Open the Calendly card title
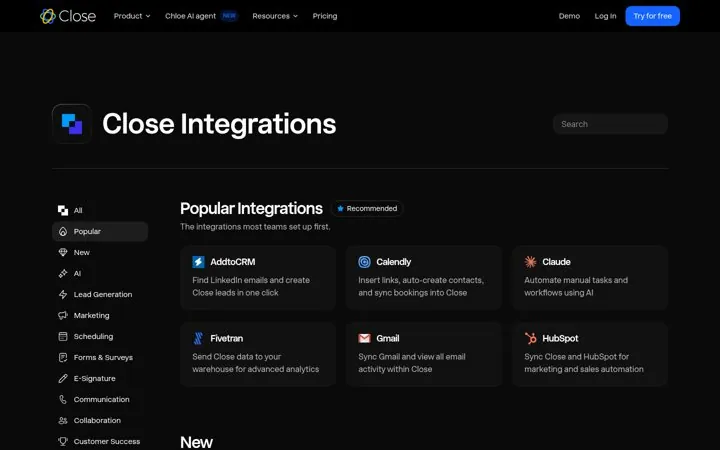The image size is (720, 450). click(394, 262)
